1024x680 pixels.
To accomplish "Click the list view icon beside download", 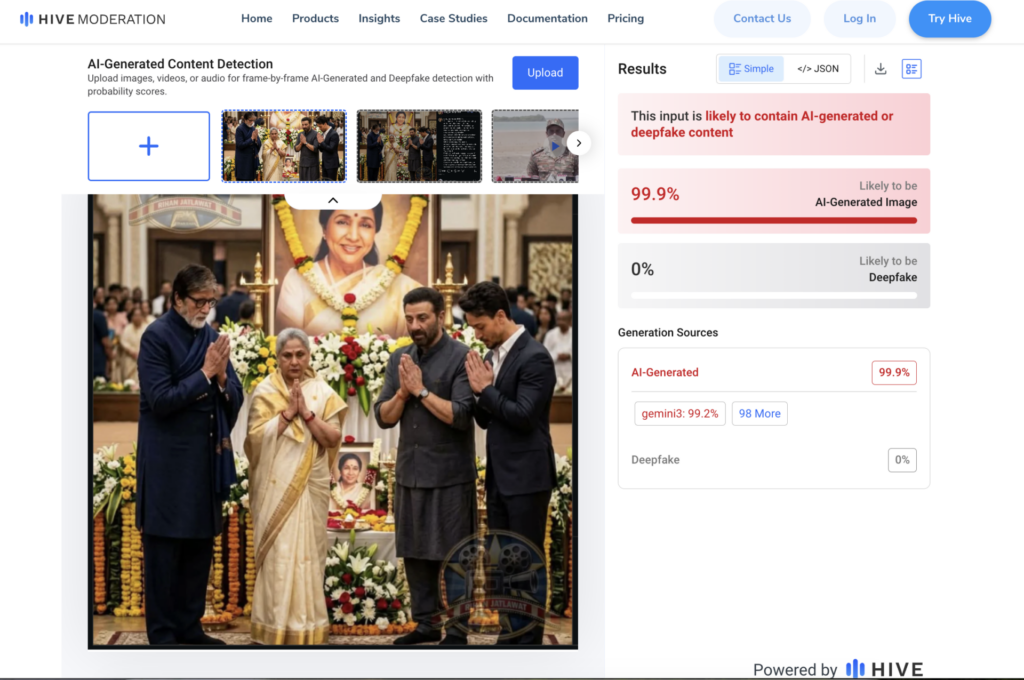I will [911, 69].
